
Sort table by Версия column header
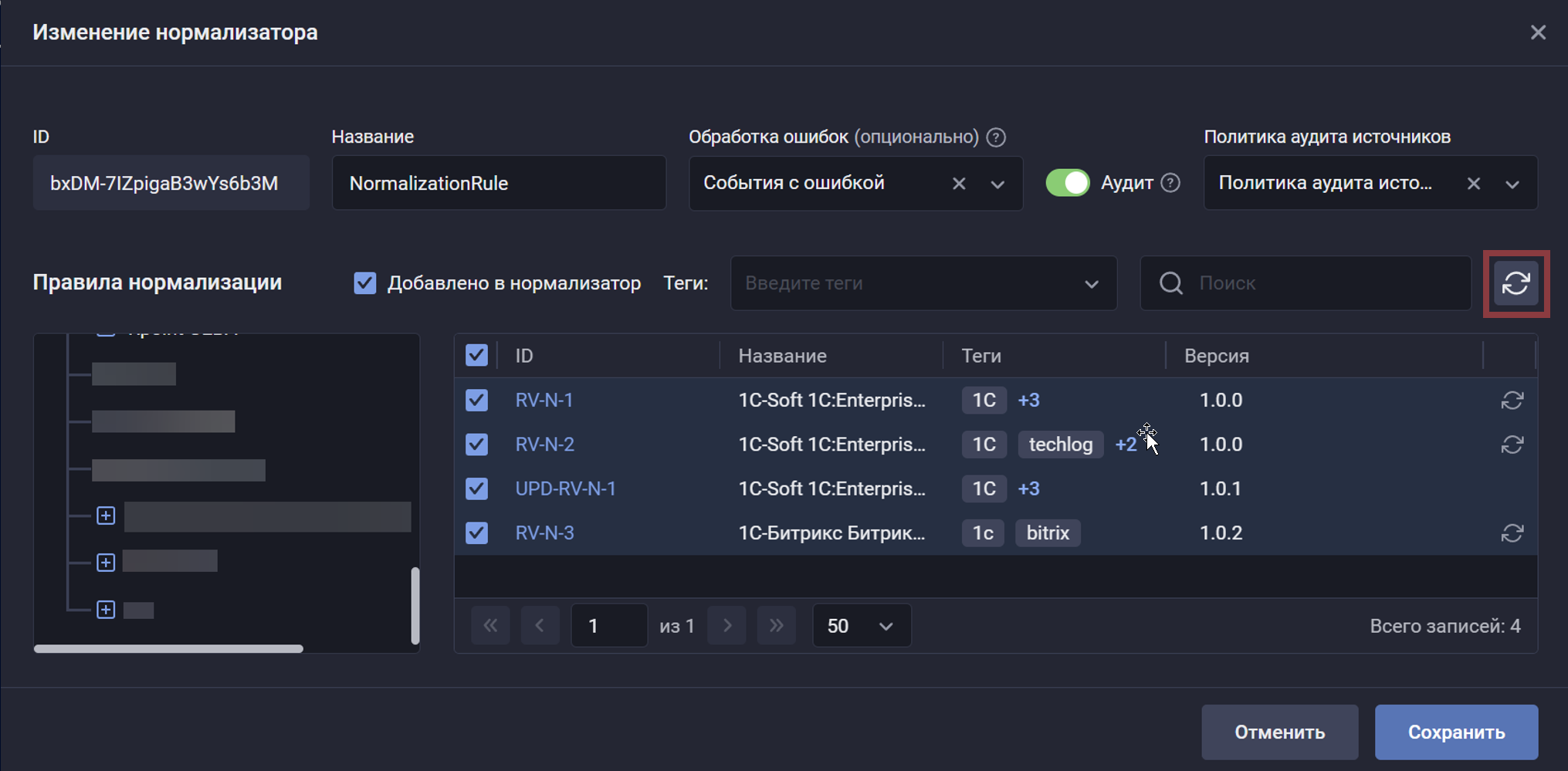coord(1216,356)
